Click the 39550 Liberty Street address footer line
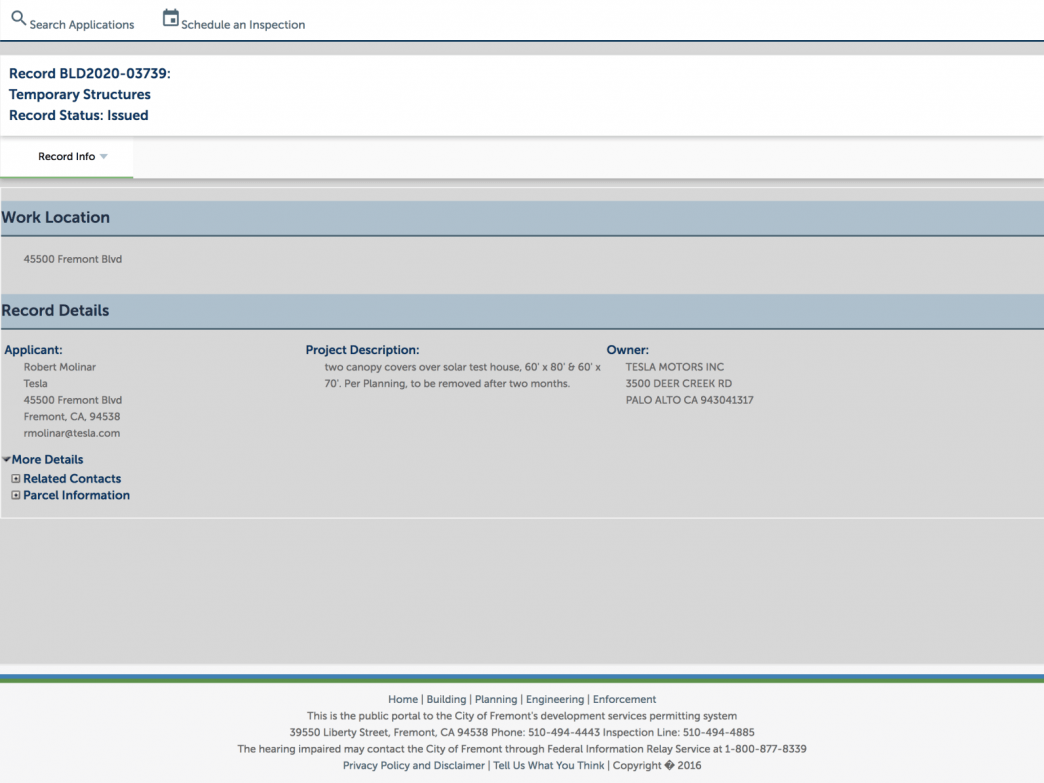 [522, 732]
